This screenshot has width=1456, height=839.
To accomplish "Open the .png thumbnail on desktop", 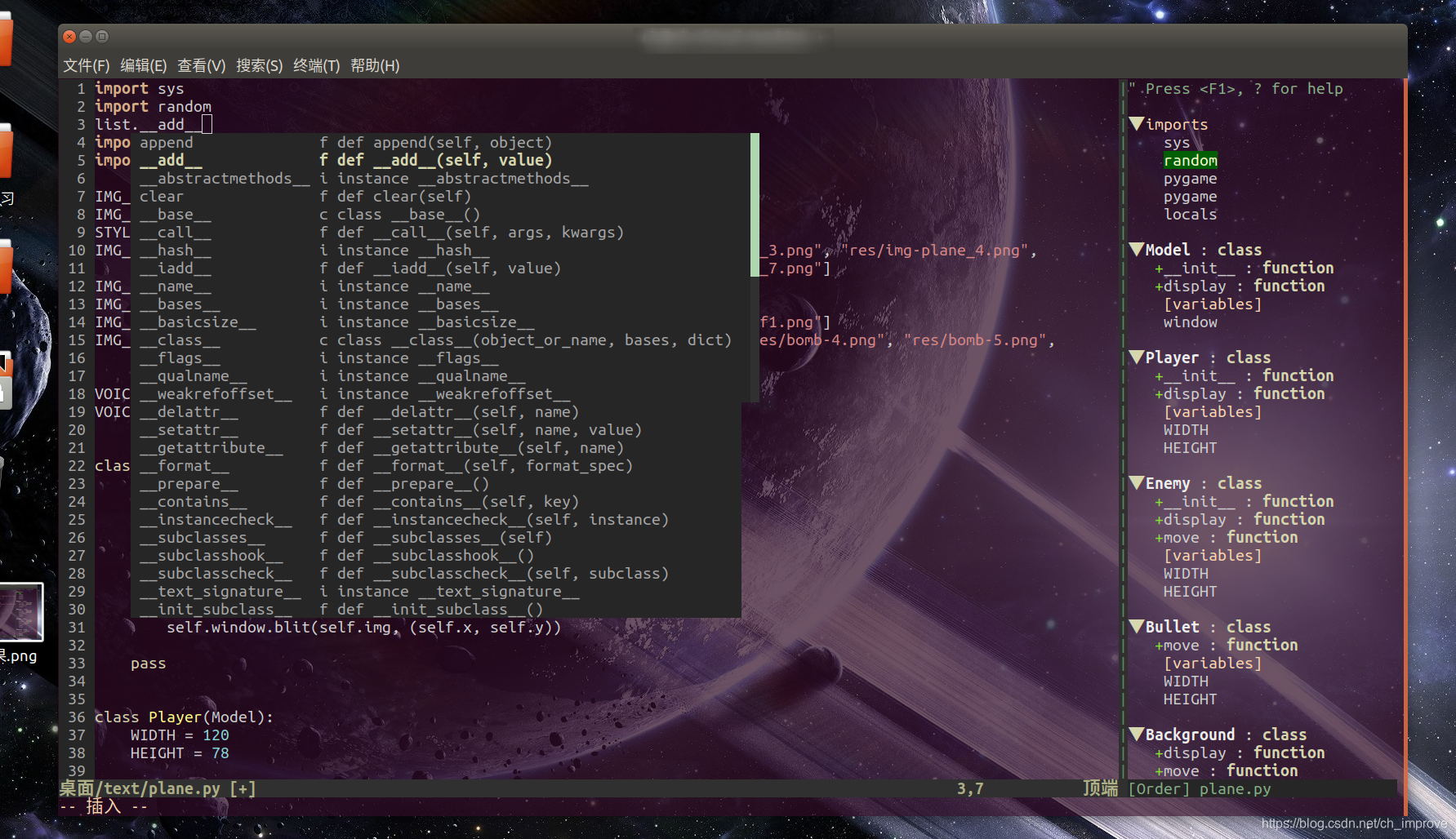I will [20, 611].
